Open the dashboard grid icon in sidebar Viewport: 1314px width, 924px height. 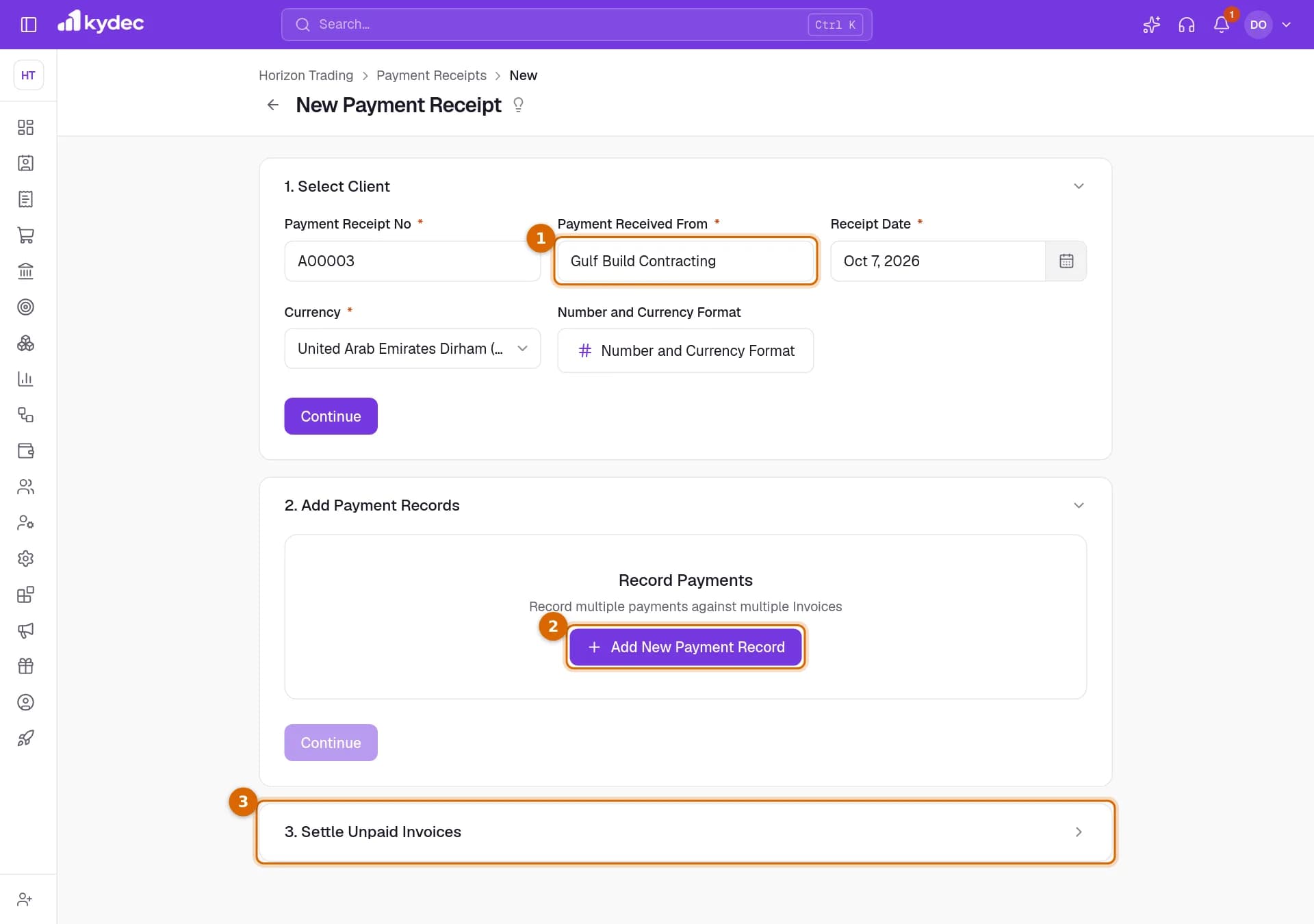tap(25, 127)
